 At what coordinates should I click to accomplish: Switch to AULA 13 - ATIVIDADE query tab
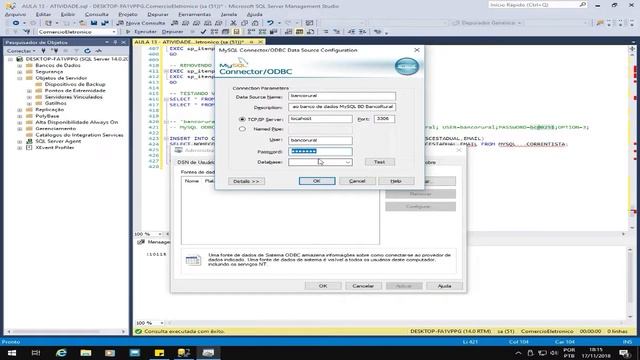189,42
